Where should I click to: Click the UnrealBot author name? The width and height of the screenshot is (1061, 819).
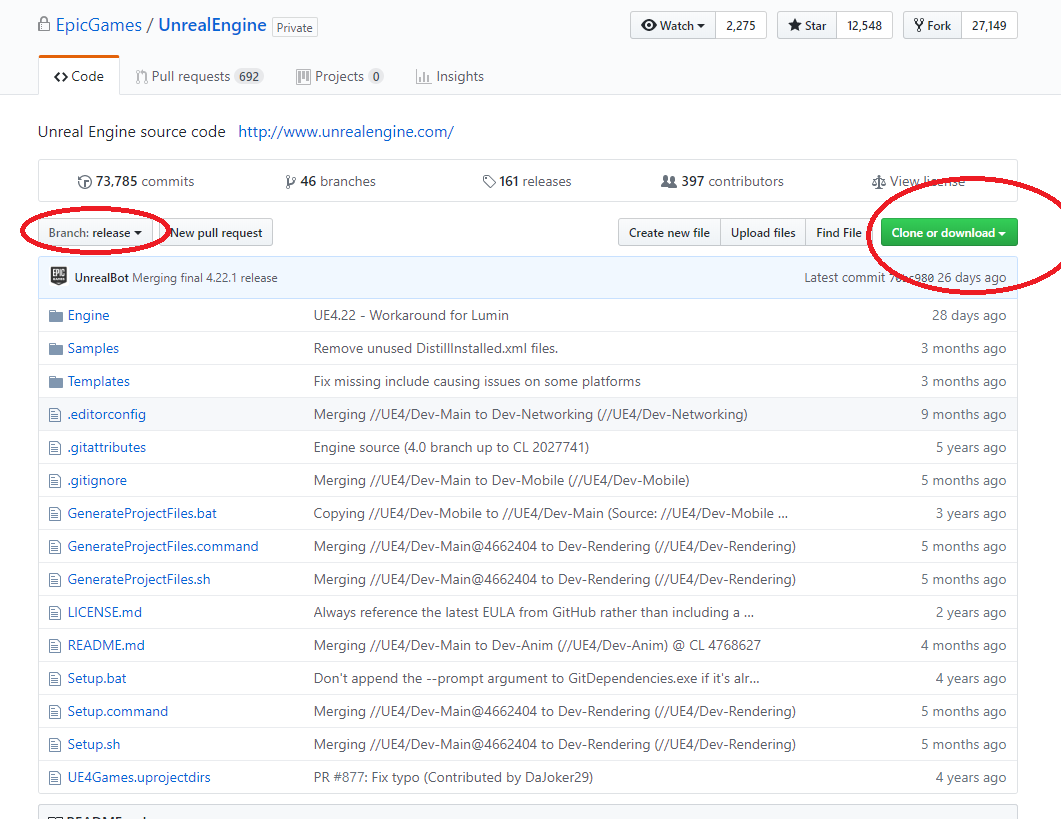(101, 278)
